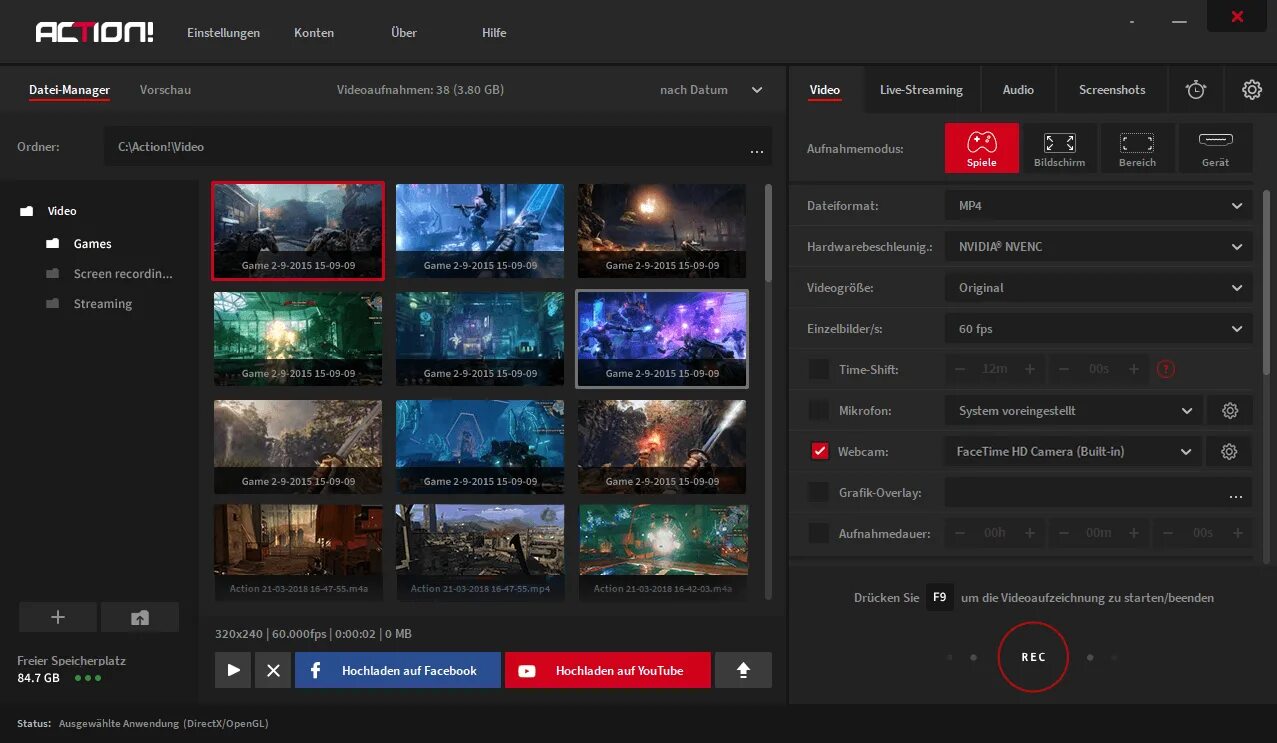1277x743 pixels.
Task: Play the selected video recording
Action: coord(233,671)
